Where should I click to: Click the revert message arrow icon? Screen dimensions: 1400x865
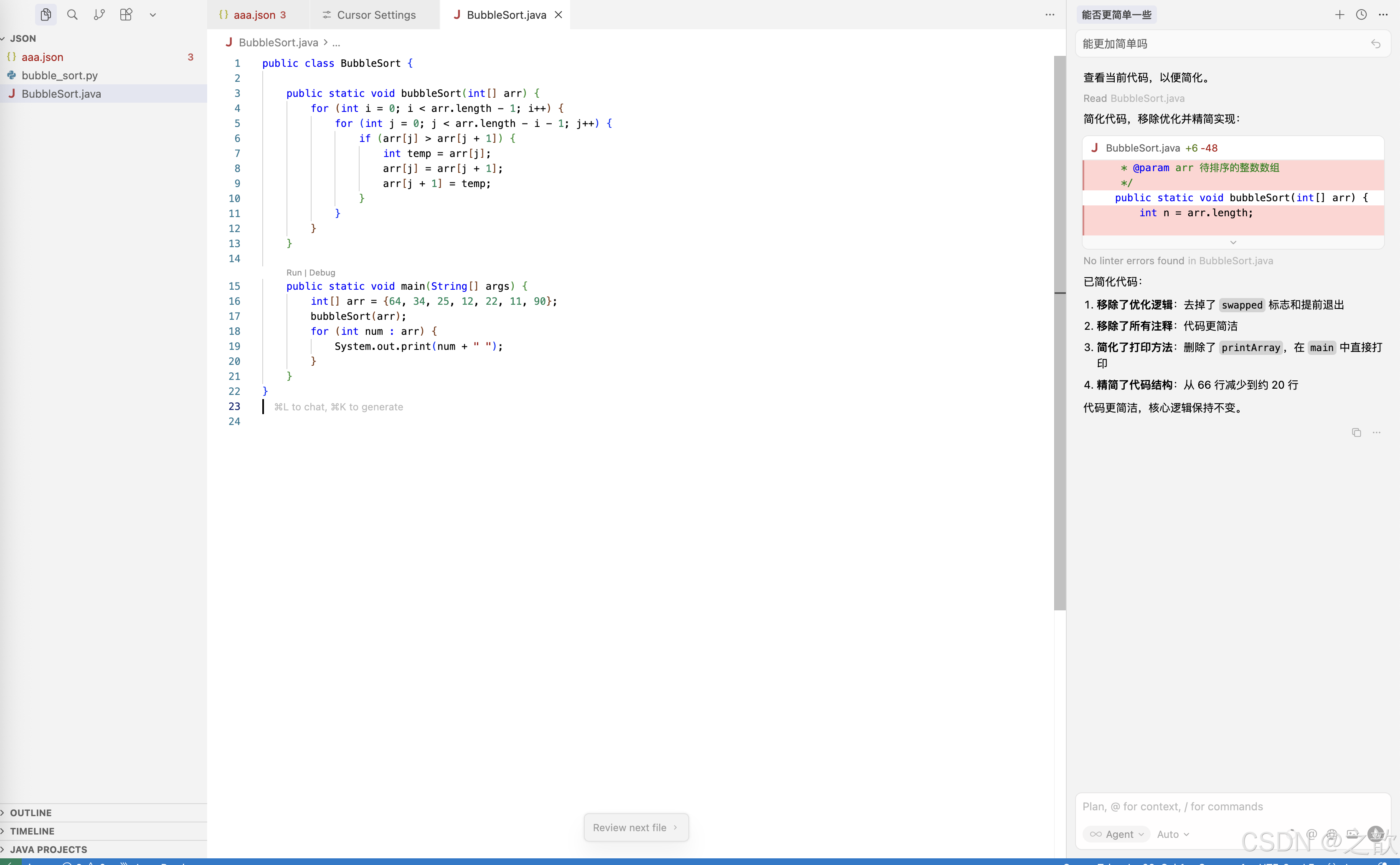click(x=1375, y=44)
